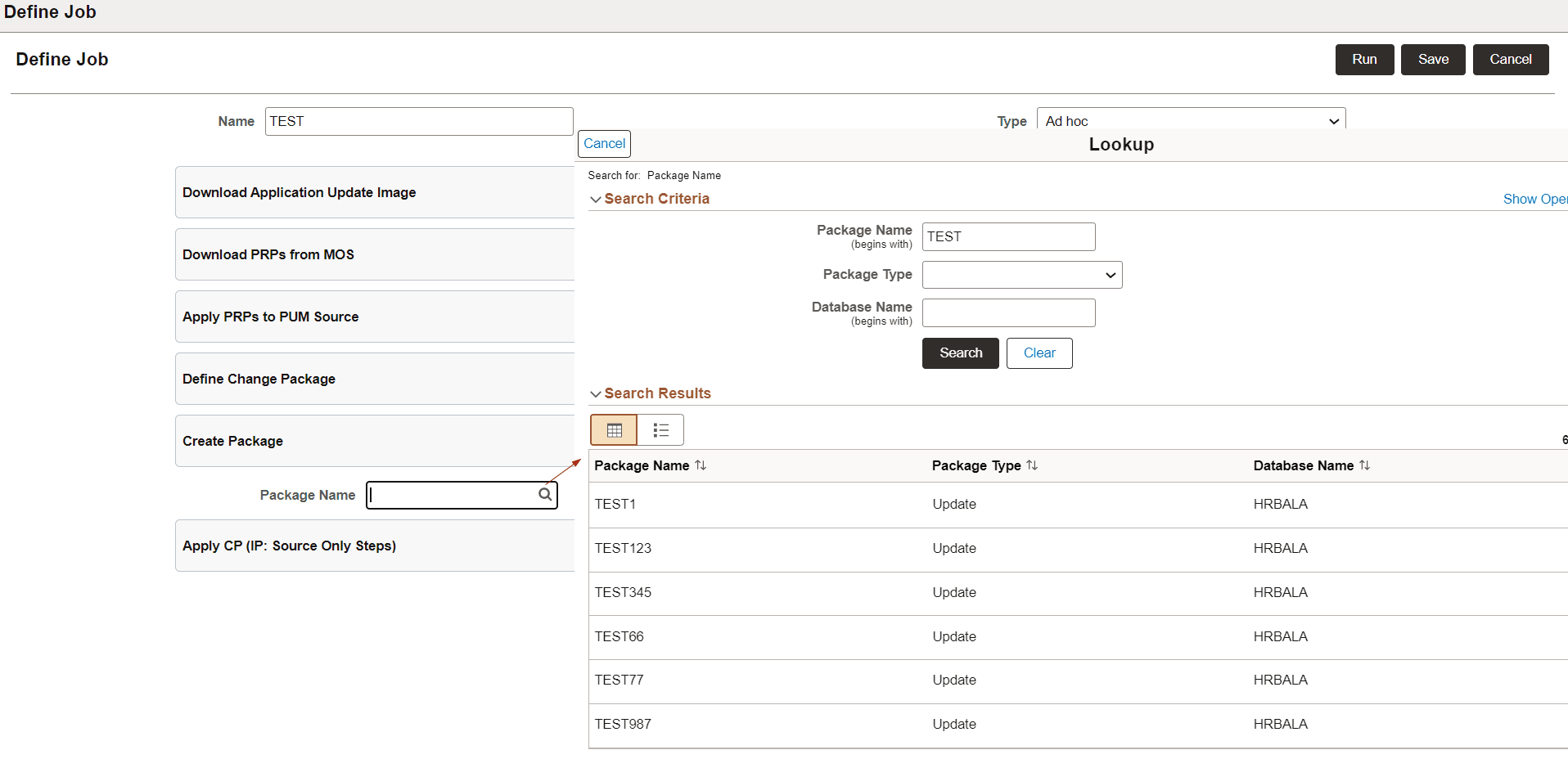Switch search results to list view
Screen dimensions: 1568x768
coord(660,429)
